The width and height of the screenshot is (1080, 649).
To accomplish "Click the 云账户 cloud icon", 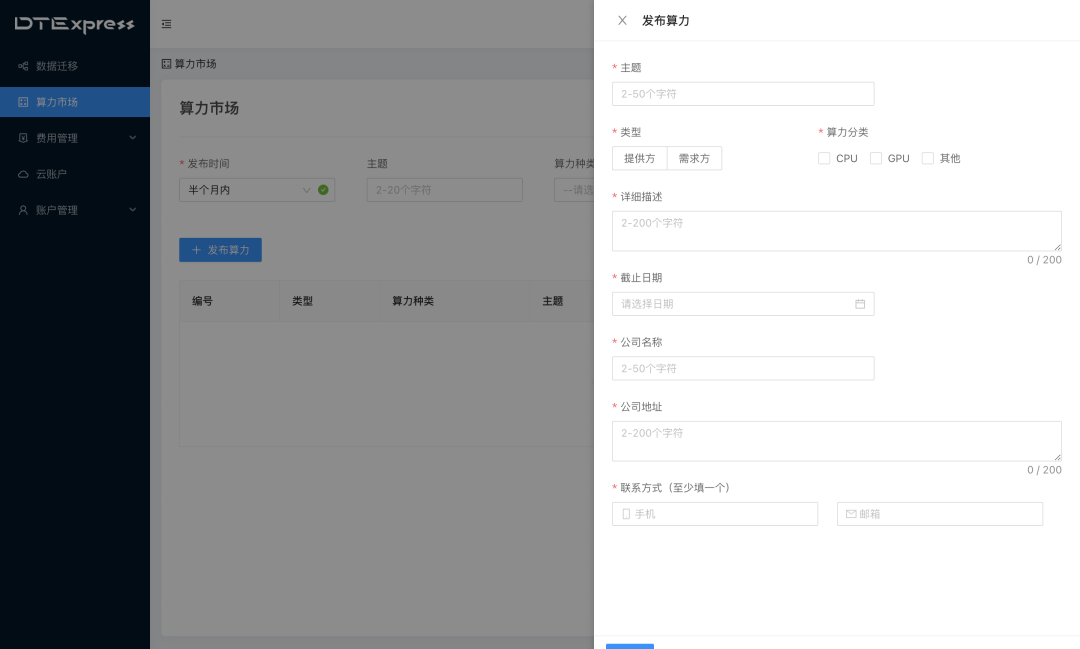I will (x=23, y=174).
